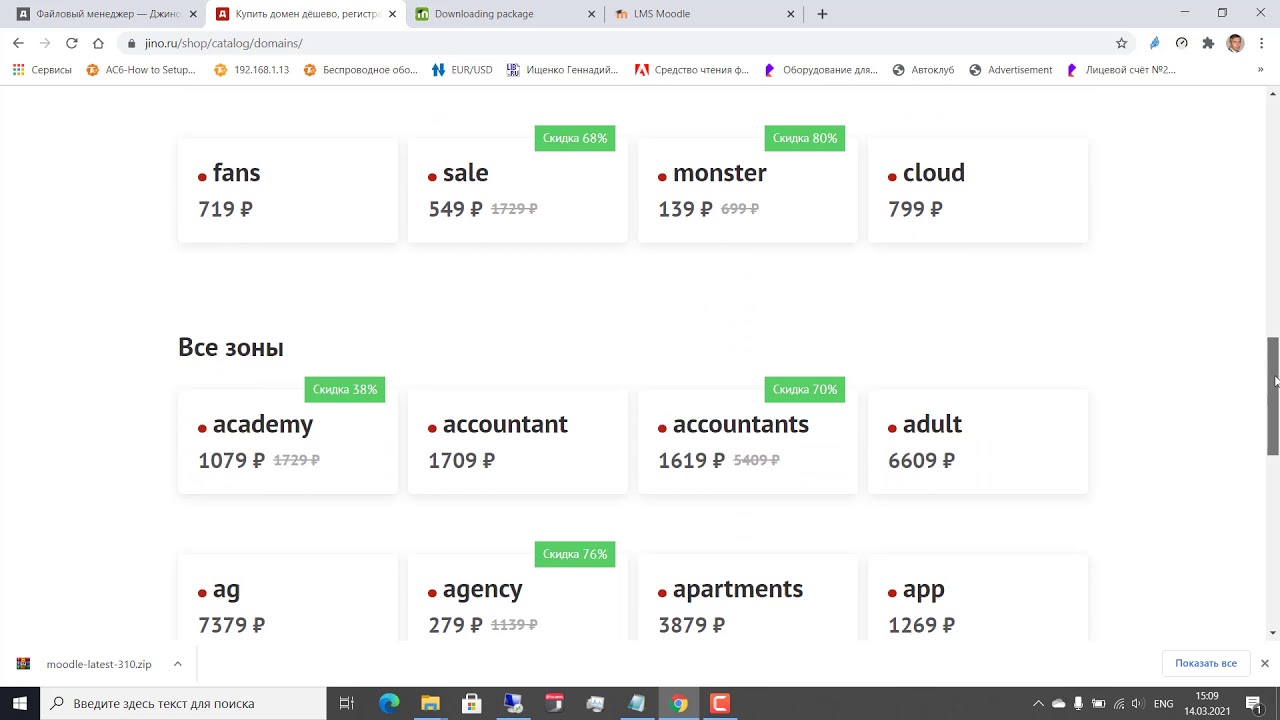
Task: Close the Downloading package tab
Action: 591,14
